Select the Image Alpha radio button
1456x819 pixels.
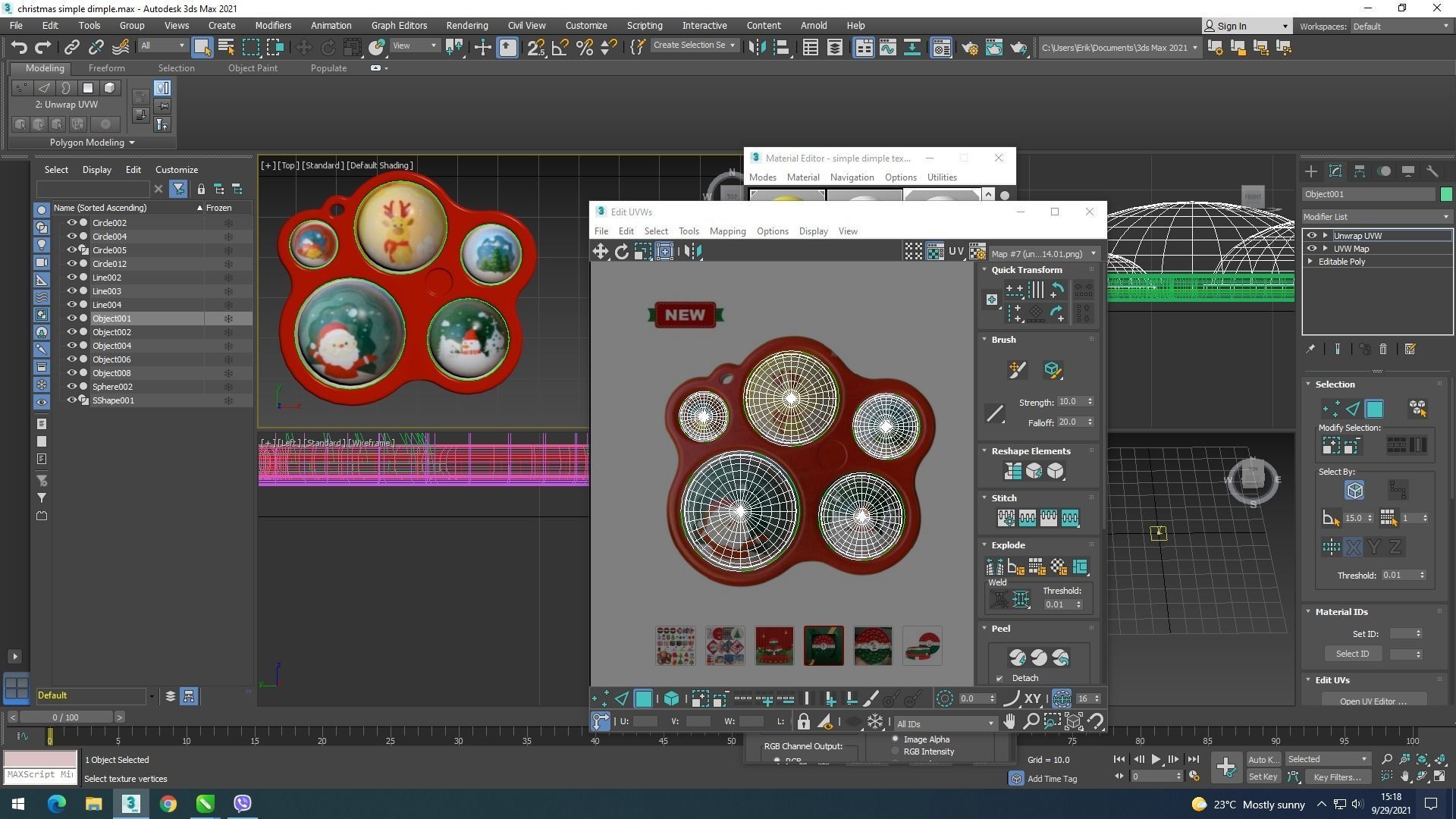point(896,739)
